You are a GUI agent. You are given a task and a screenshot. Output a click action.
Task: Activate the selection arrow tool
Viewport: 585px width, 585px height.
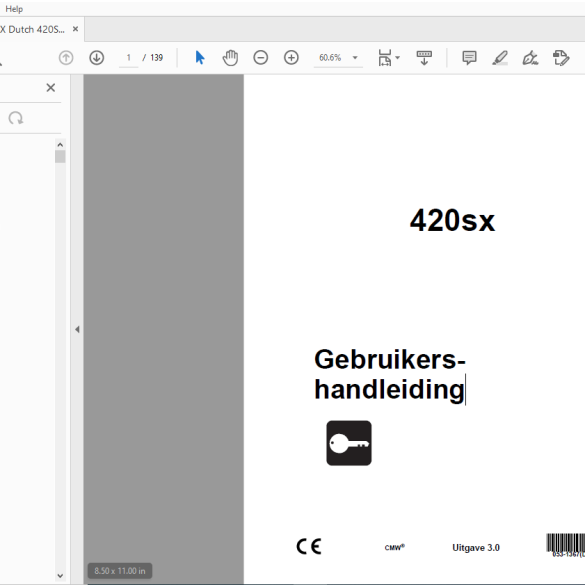pos(200,58)
